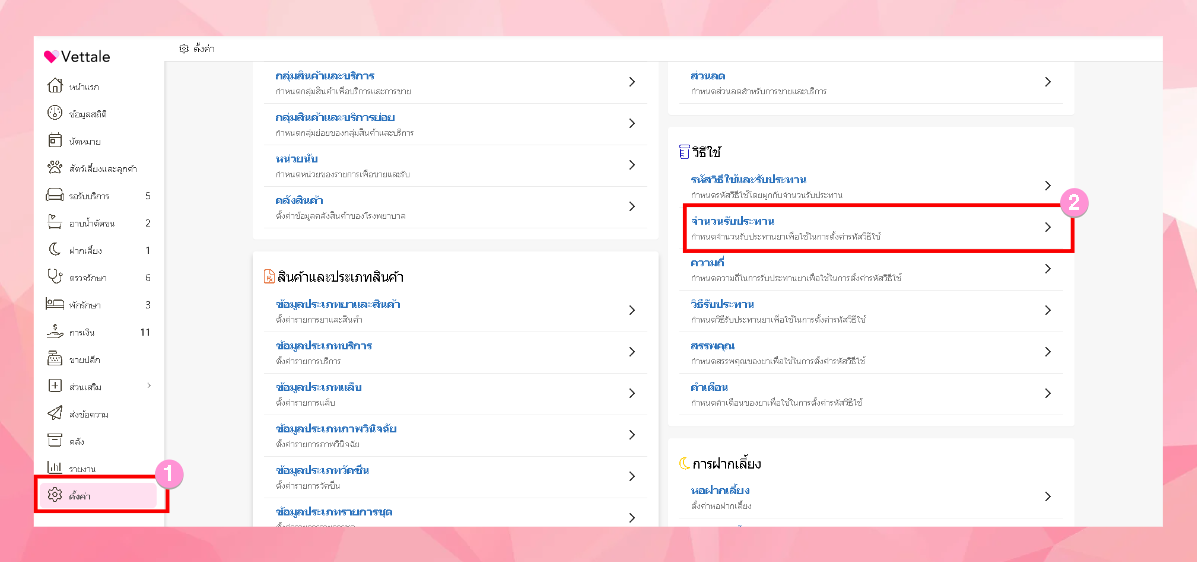
Task: Open pets and customers paw icon
Action: (55, 168)
